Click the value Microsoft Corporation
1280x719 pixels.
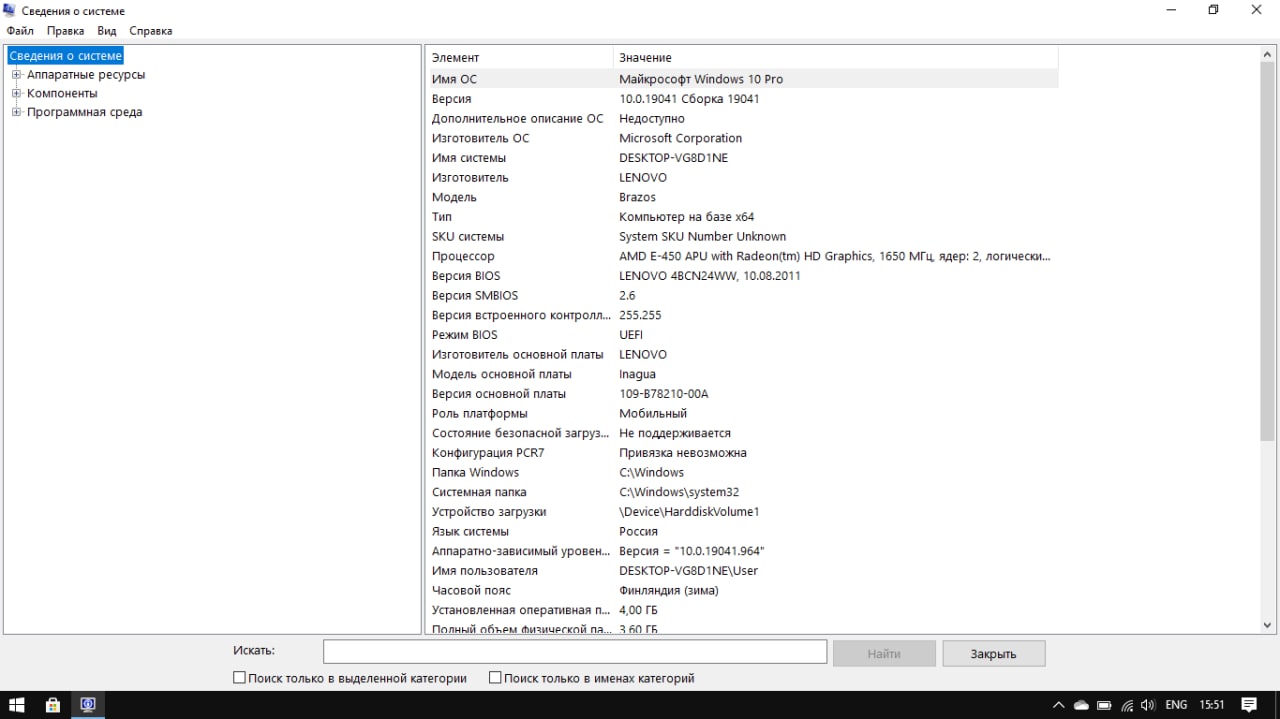680,138
